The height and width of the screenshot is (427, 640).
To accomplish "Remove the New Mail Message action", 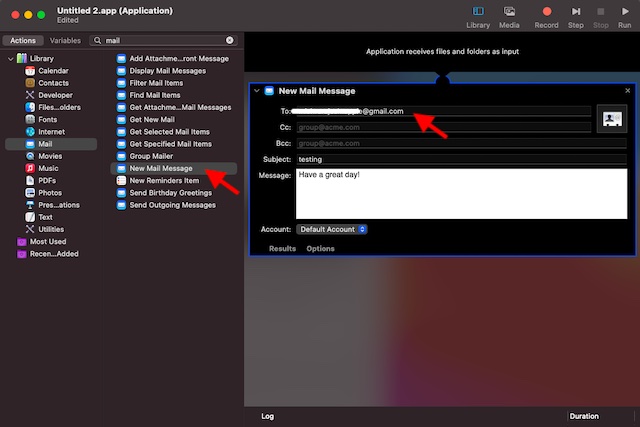I will (x=627, y=91).
